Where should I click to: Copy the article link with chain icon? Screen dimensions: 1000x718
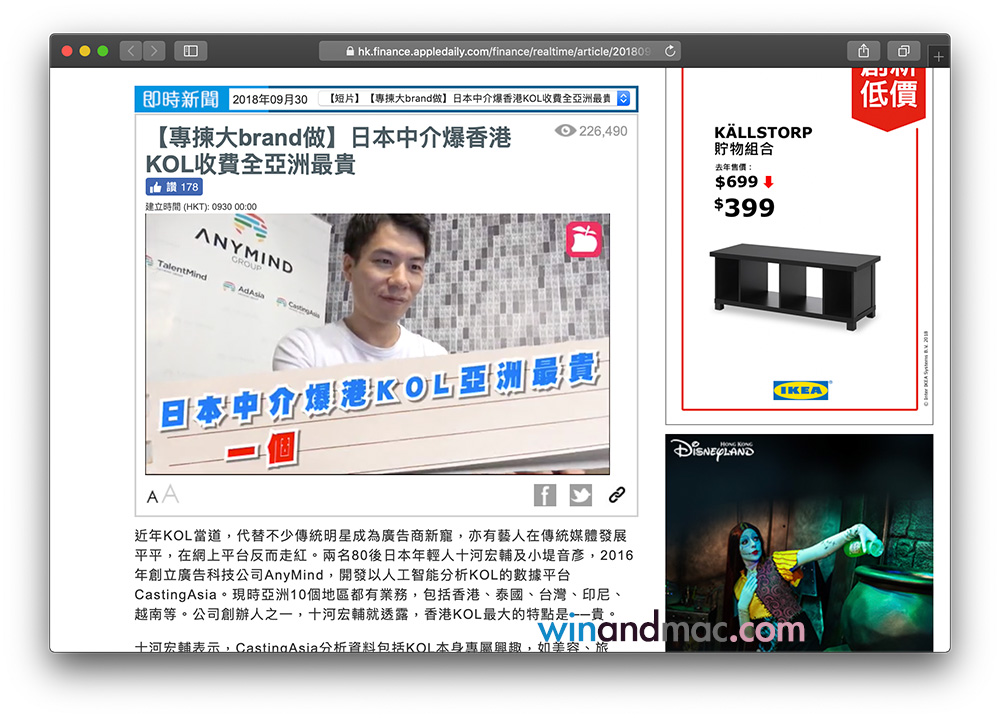617,495
